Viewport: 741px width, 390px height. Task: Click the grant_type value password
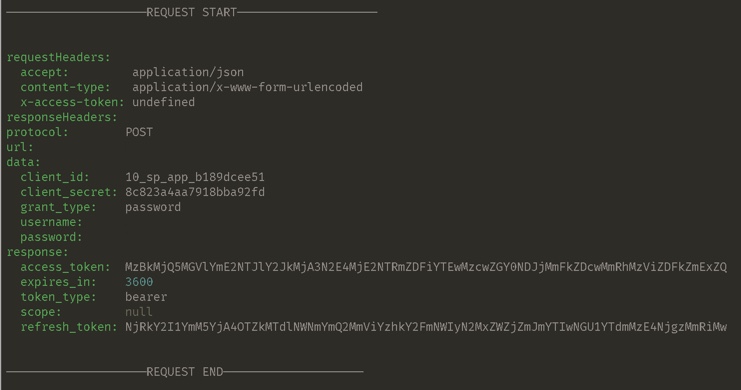tap(153, 207)
